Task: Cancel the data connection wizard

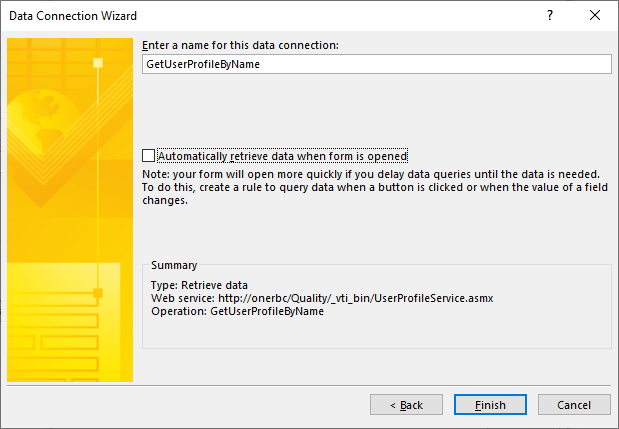Action: click(574, 405)
